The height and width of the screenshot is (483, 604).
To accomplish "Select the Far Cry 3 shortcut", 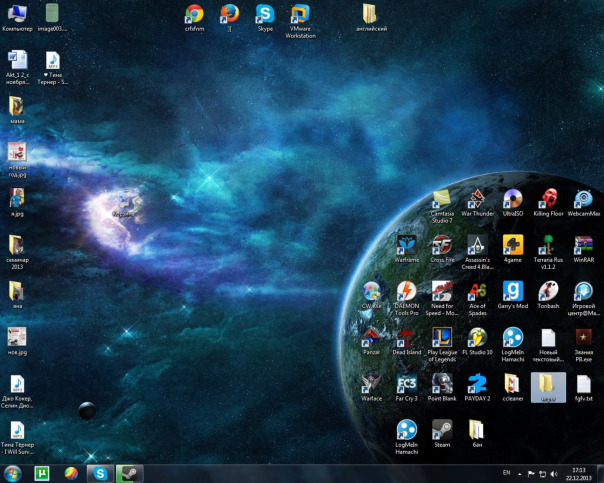I will point(406,384).
